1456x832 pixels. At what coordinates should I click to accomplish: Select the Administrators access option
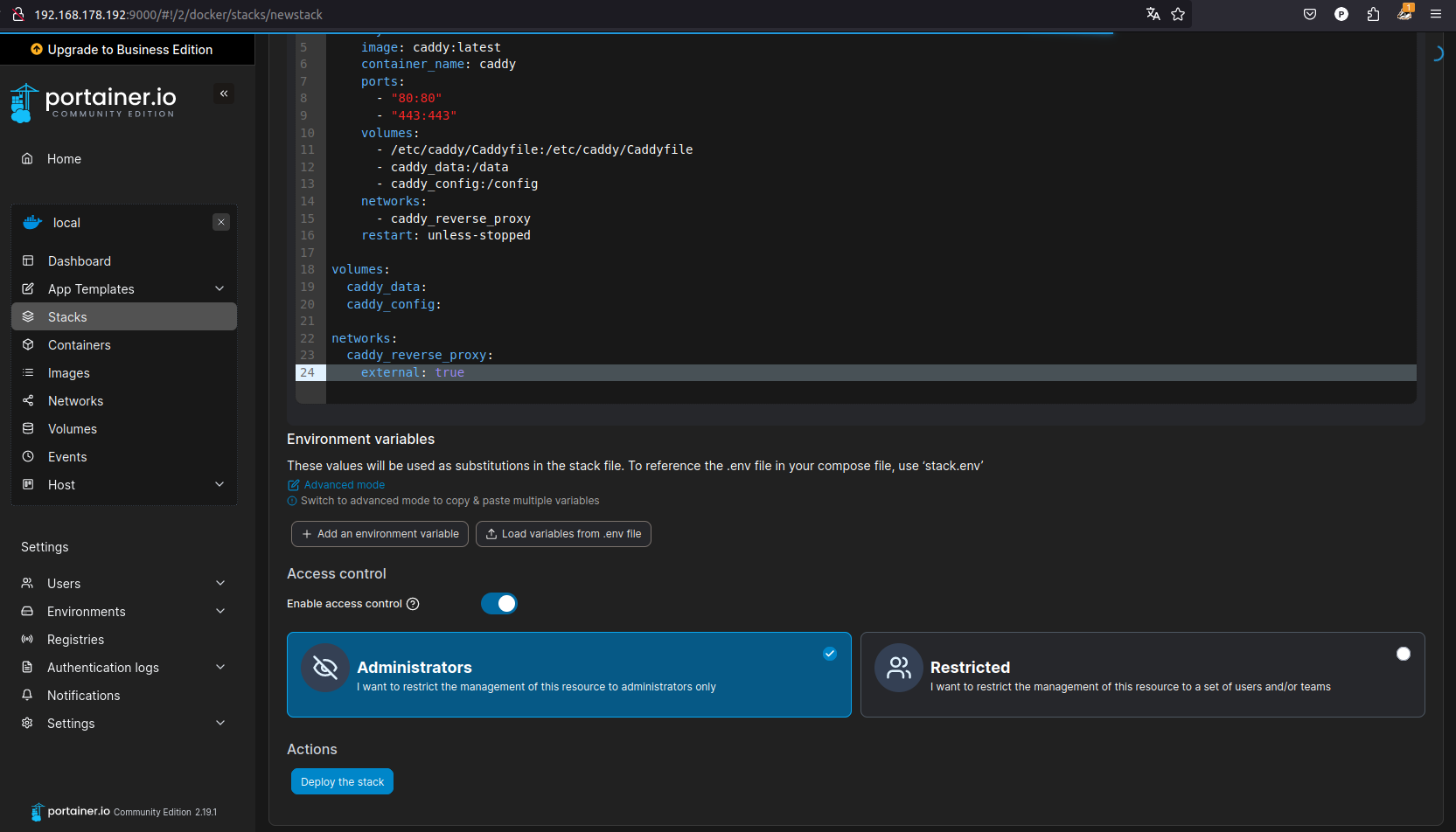coord(568,675)
